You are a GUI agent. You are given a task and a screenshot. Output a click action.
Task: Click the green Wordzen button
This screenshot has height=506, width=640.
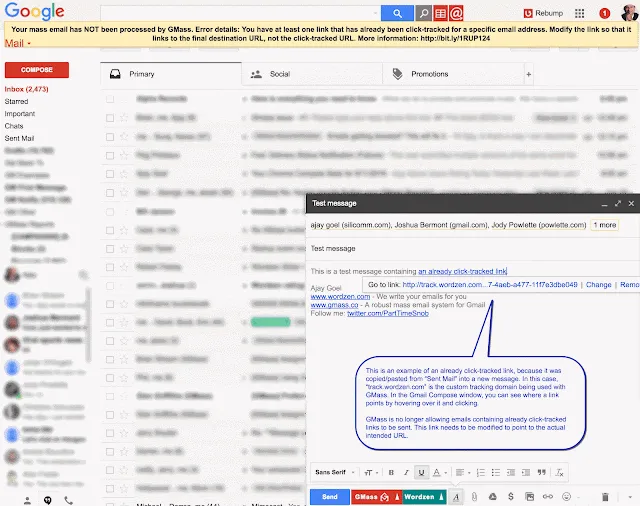tap(419, 497)
